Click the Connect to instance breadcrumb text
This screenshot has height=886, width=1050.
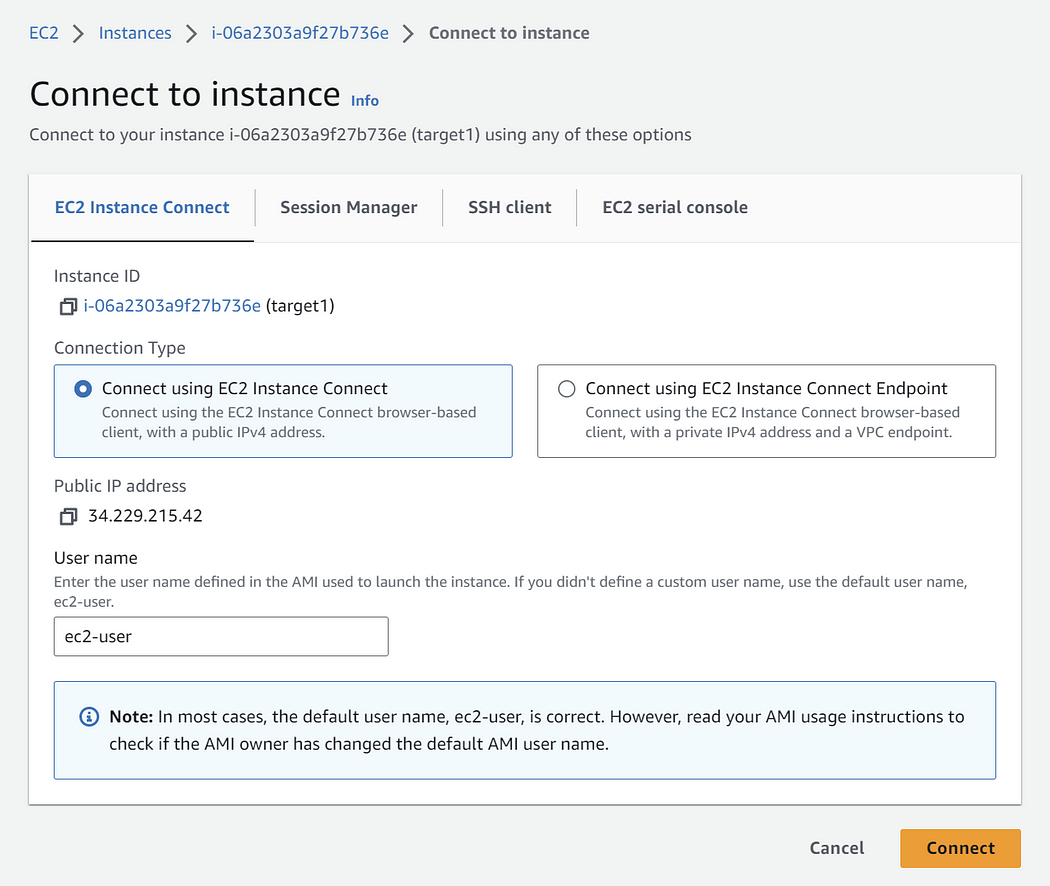click(x=509, y=33)
